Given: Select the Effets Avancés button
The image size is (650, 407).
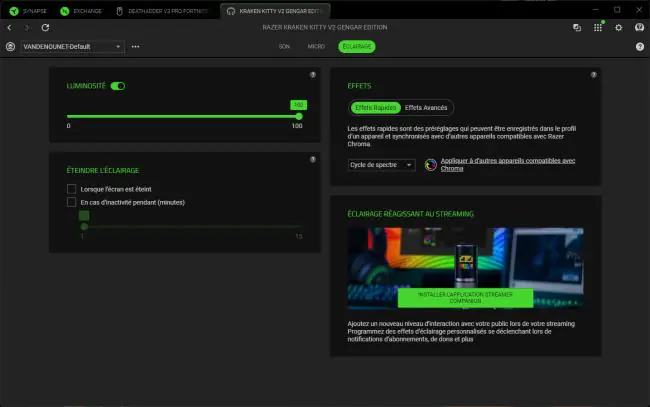Looking at the screenshot, I should (426, 108).
